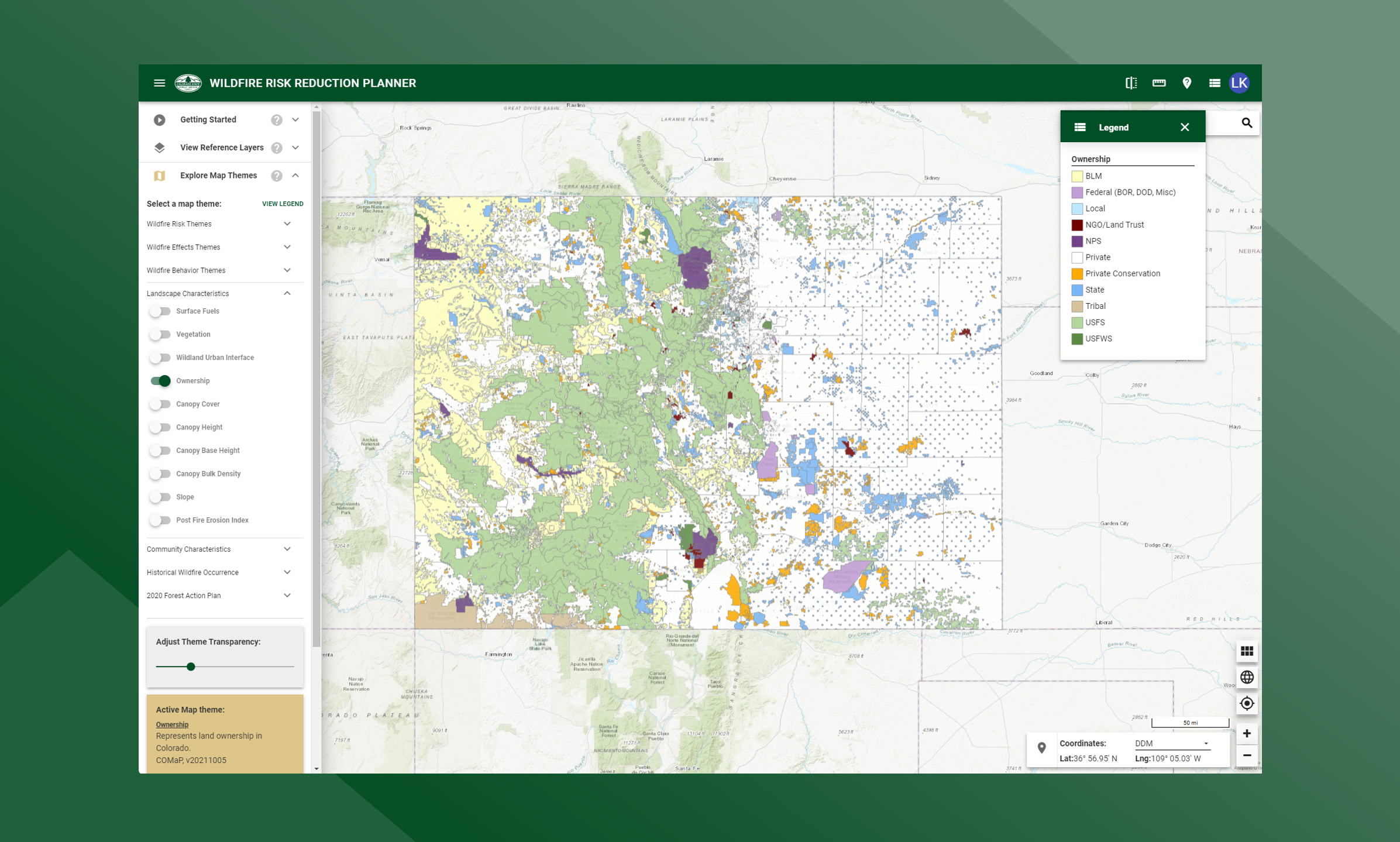Screen dimensions: 1400x842
Task: Click the Getting Started play icon
Action: pyautogui.click(x=159, y=120)
